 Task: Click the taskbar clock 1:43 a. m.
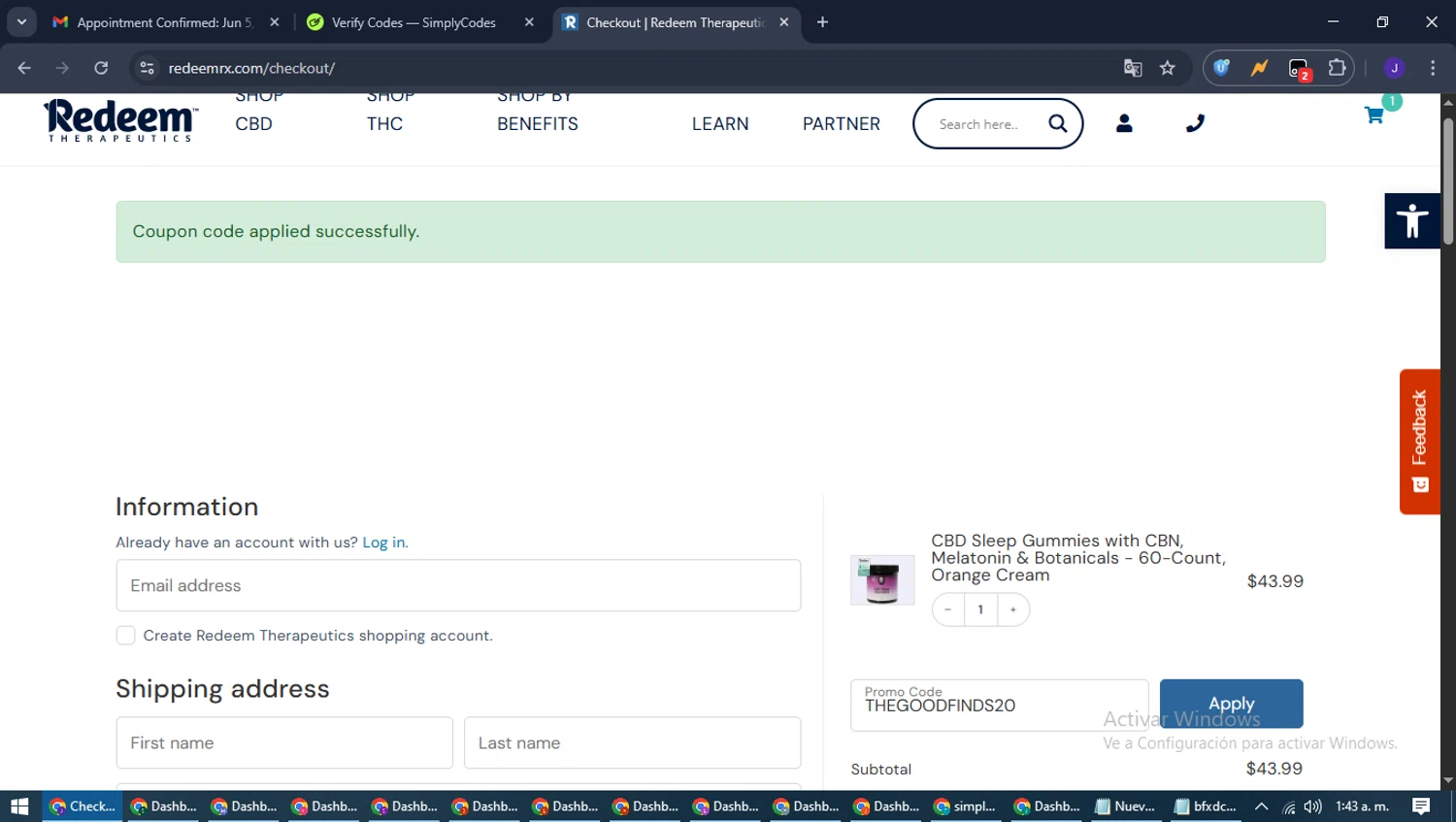click(x=1362, y=806)
